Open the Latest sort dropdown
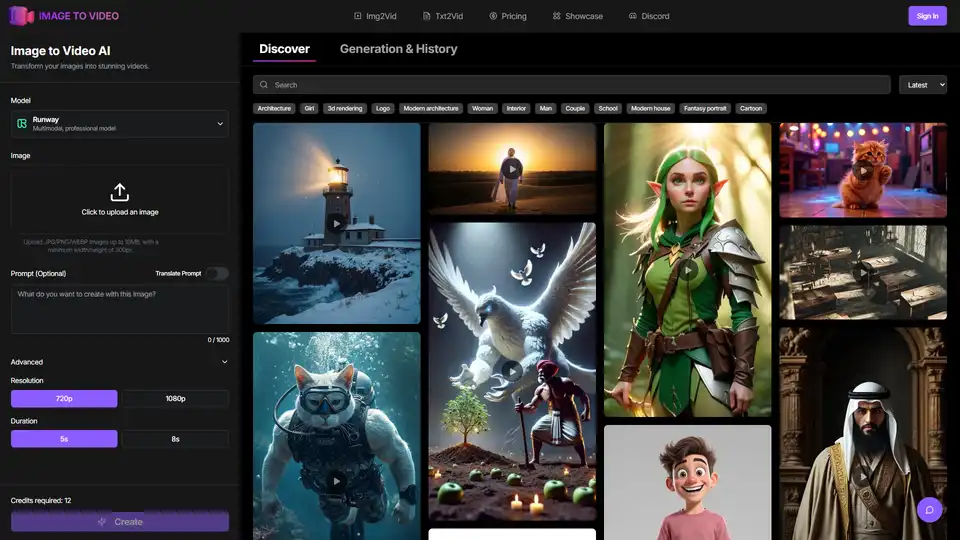 922,85
